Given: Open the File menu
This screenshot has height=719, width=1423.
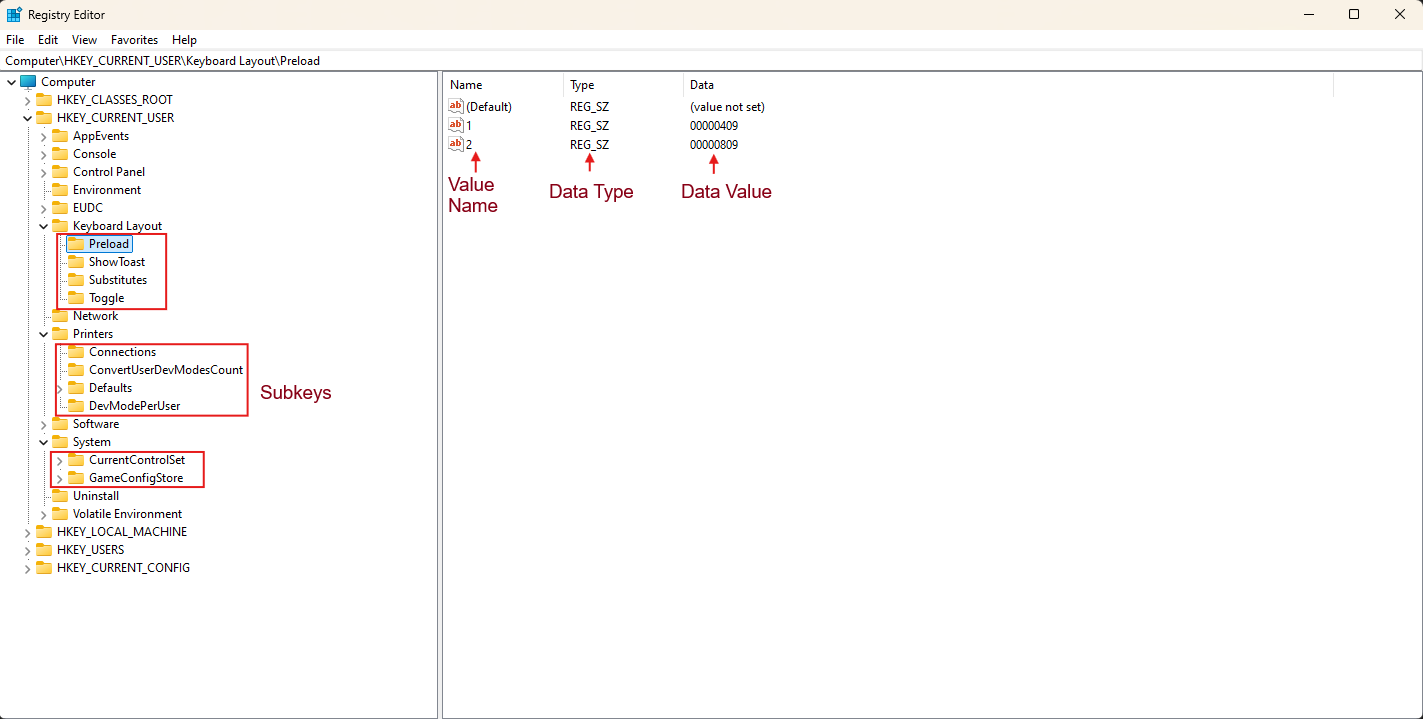Looking at the screenshot, I should click(15, 40).
